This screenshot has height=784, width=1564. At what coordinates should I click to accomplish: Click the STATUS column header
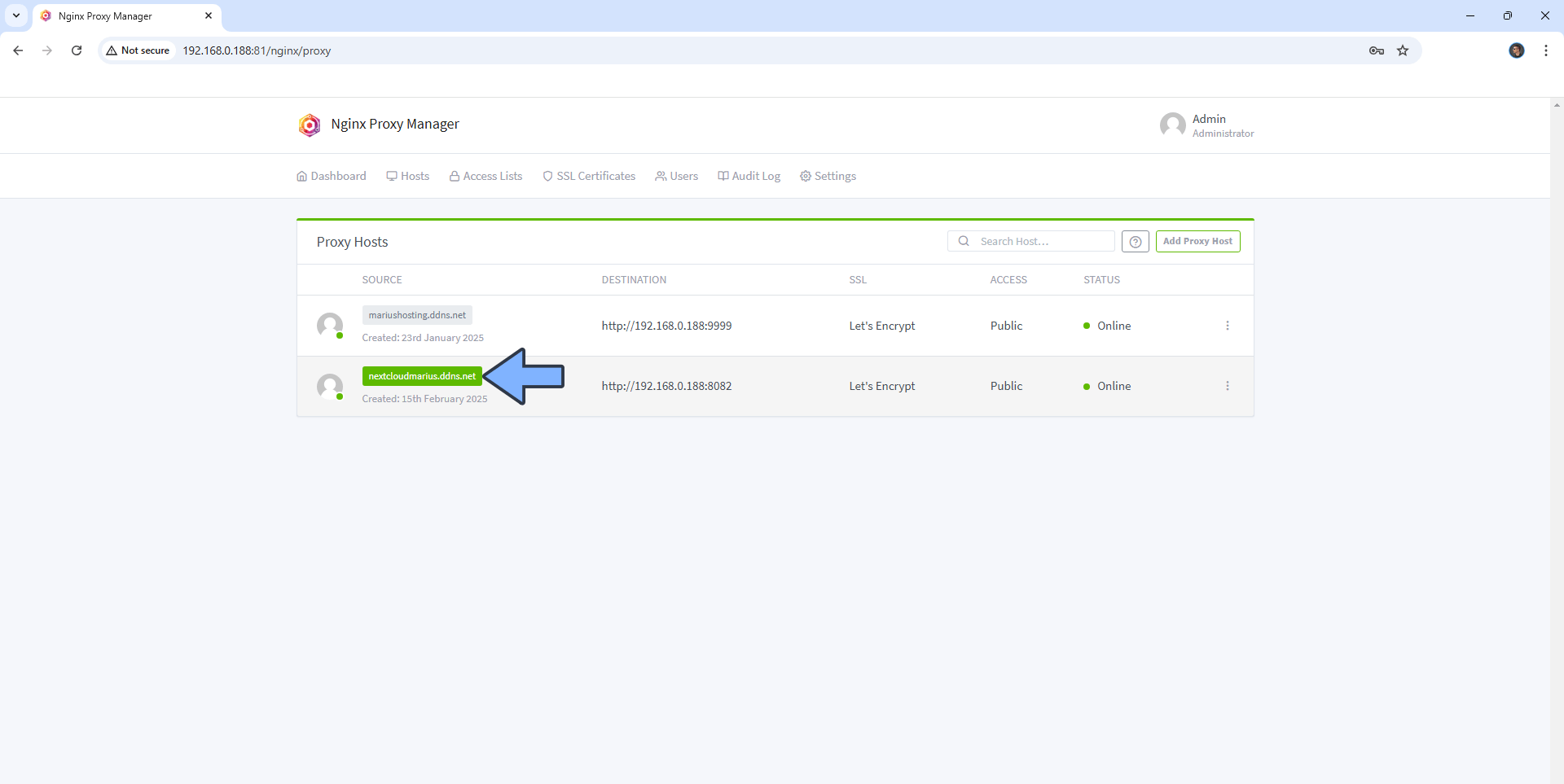pyautogui.click(x=1101, y=280)
